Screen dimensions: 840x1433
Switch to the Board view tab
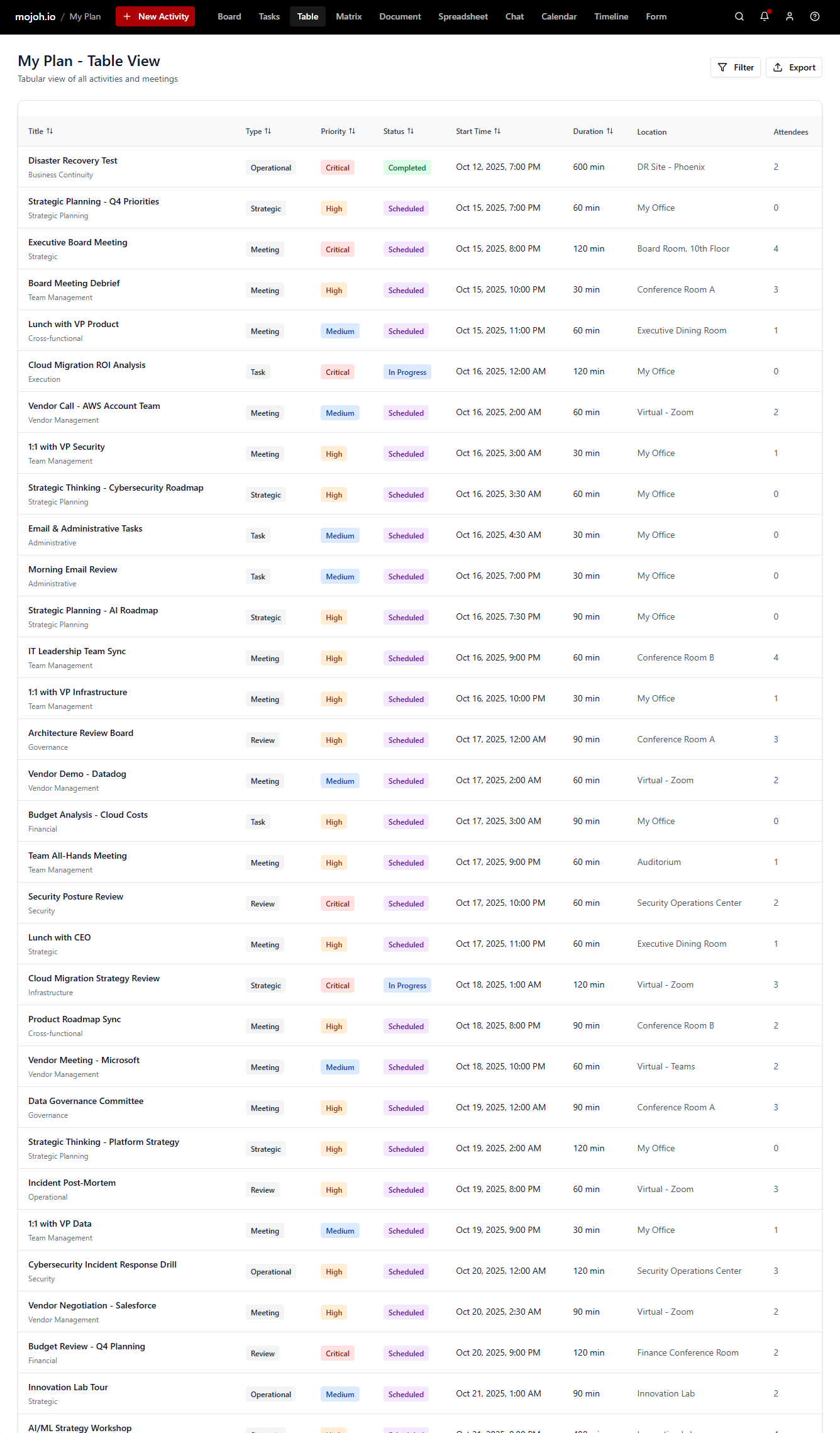(229, 16)
